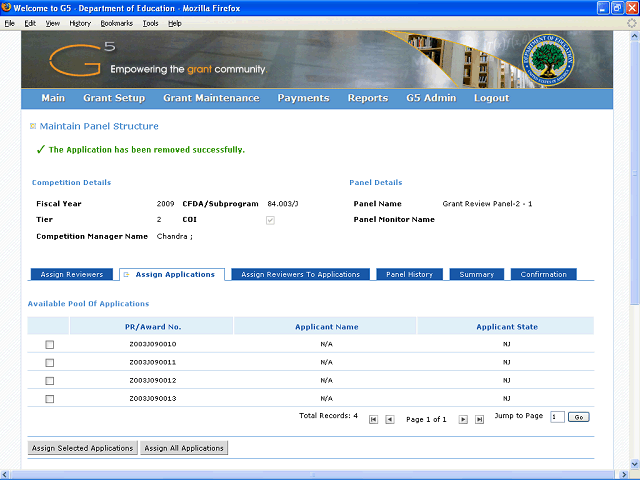Image resolution: width=640 pixels, height=480 pixels.
Task: Click the icon in the Assign Applications tab
Action: [x=127, y=275]
